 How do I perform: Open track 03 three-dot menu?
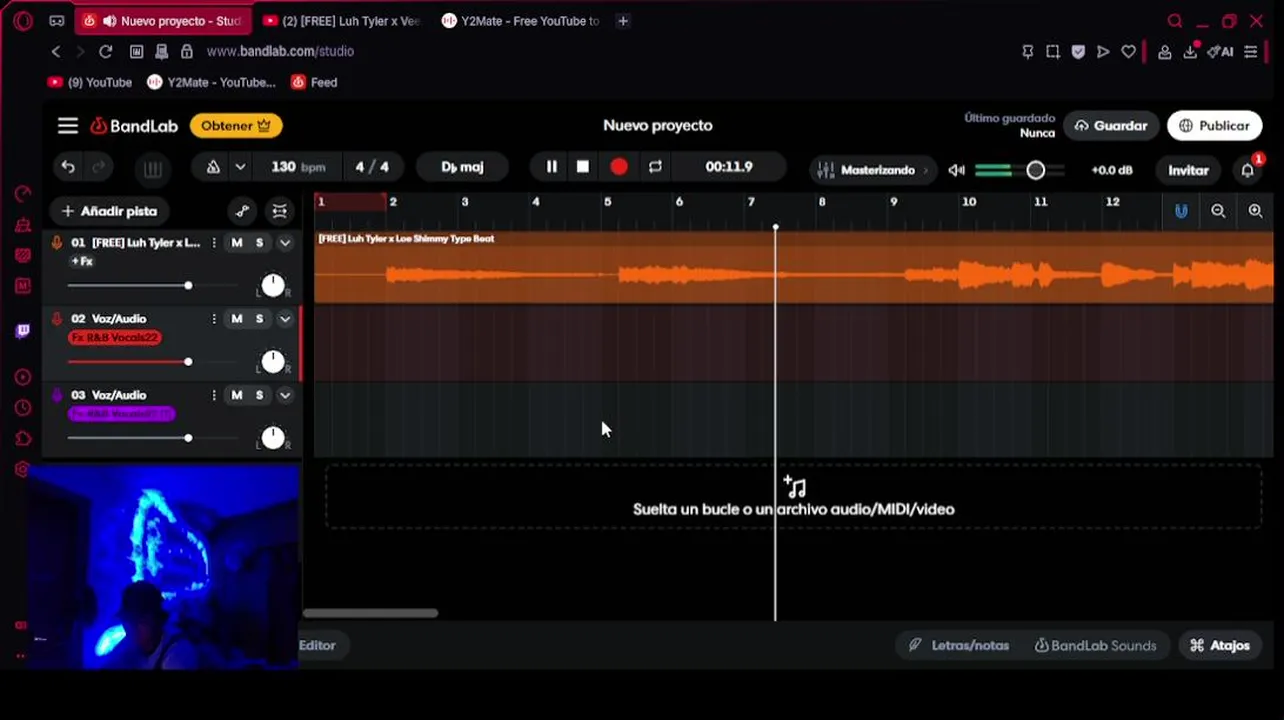coord(214,395)
